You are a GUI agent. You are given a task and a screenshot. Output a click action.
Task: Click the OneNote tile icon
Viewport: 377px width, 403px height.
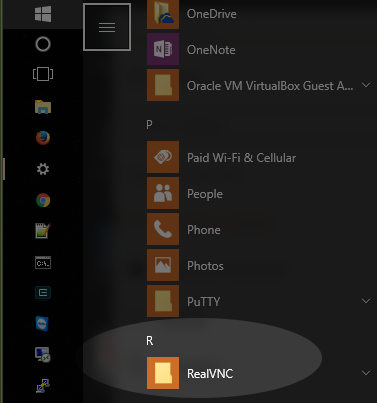coord(163,49)
